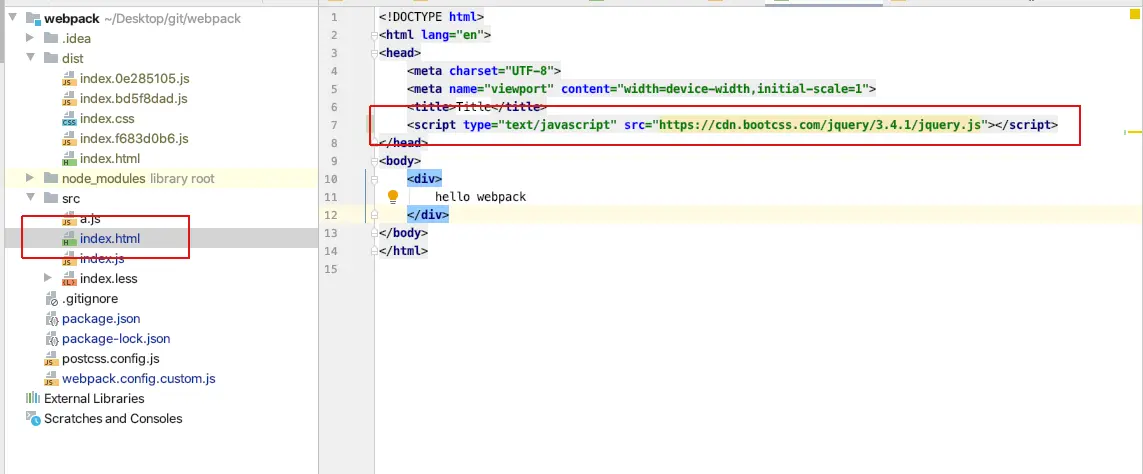Click the package.json file icon
Screen dimensions: 1143x474
tap(51, 319)
